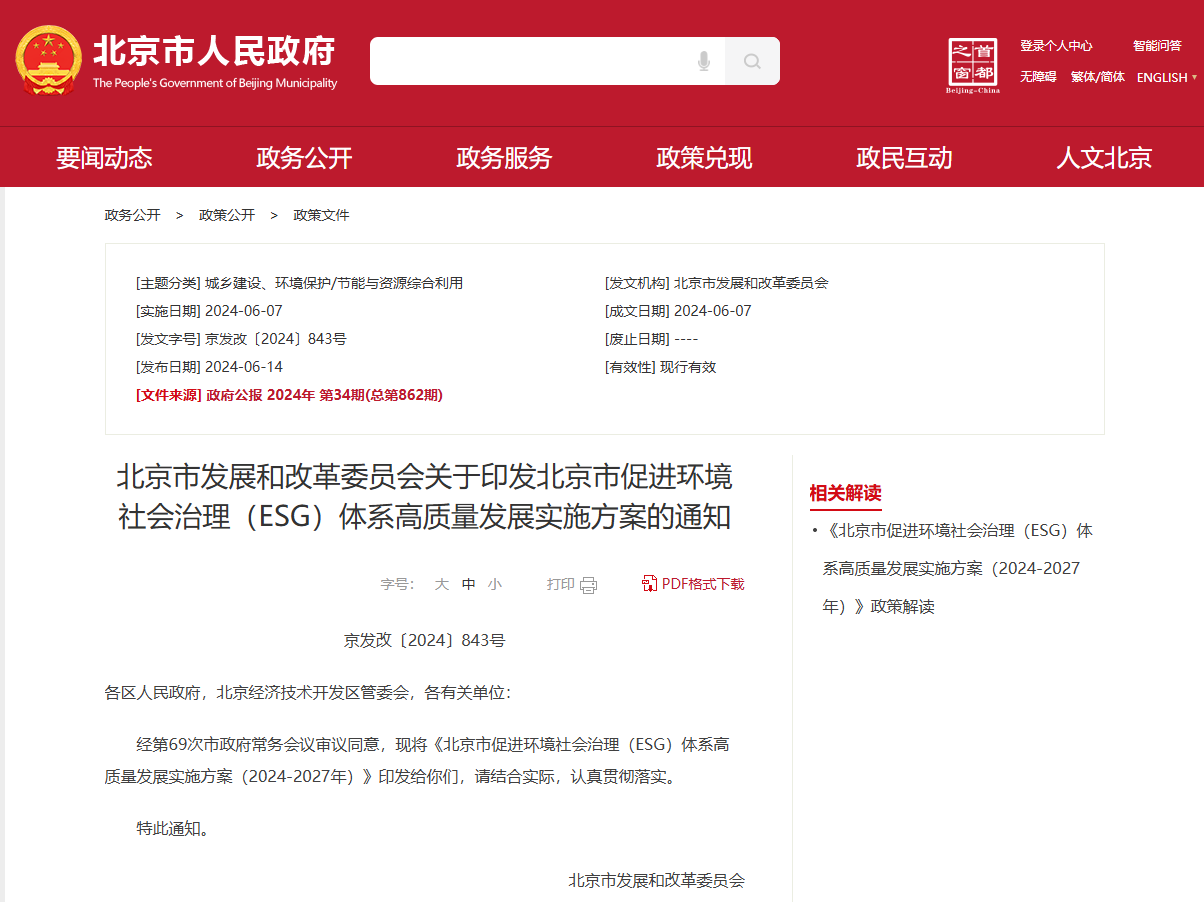This screenshot has height=902, width=1204.
Task: Expand the ENGLISH language dropdown arrow
Action: coord(1194,77)
